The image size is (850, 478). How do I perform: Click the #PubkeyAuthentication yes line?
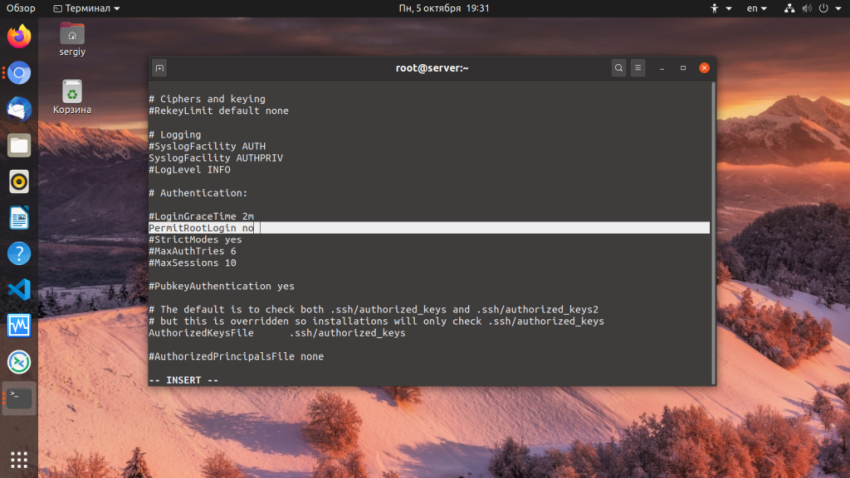point(222,286)
